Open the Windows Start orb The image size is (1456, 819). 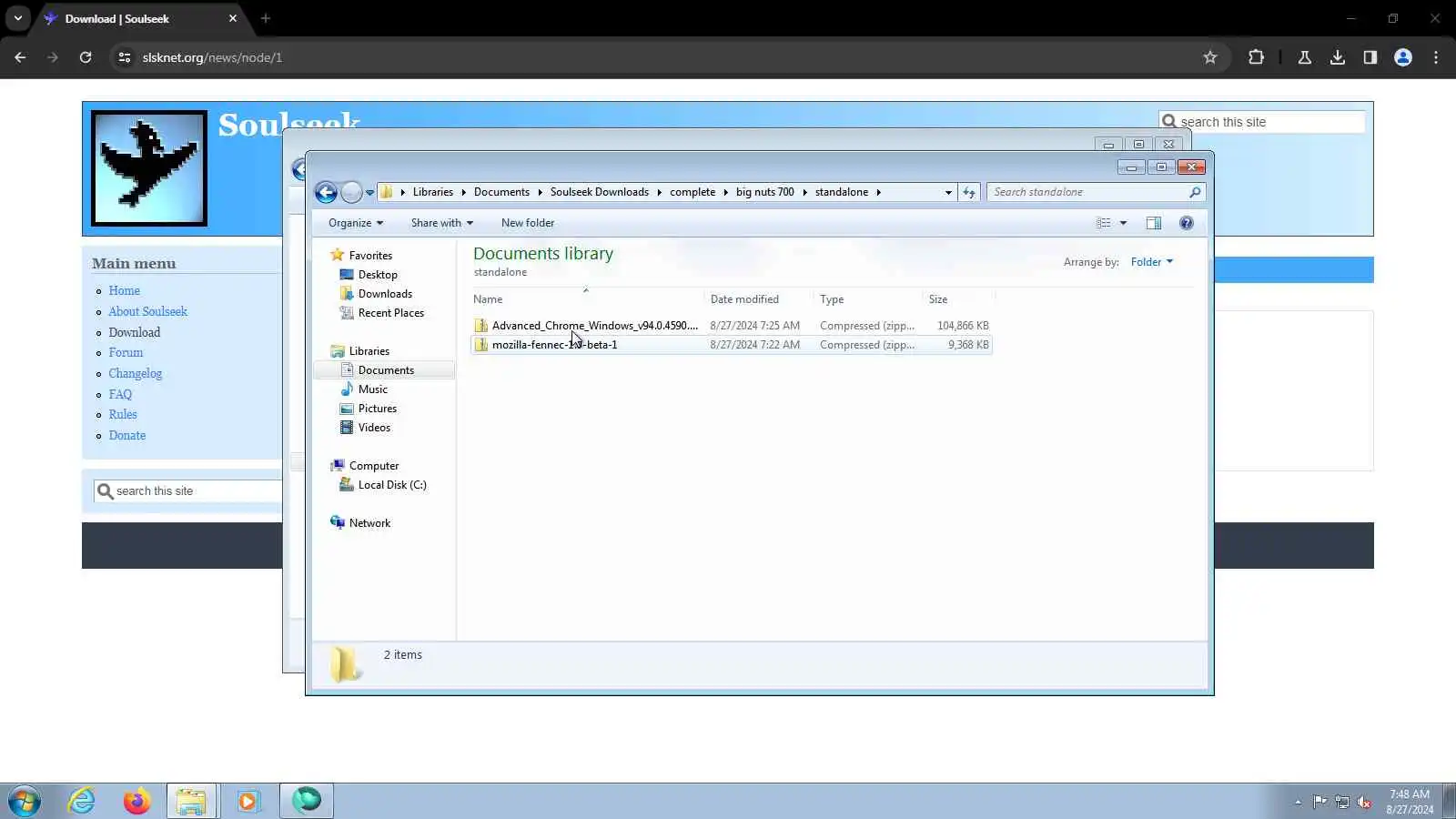[25, 801]
